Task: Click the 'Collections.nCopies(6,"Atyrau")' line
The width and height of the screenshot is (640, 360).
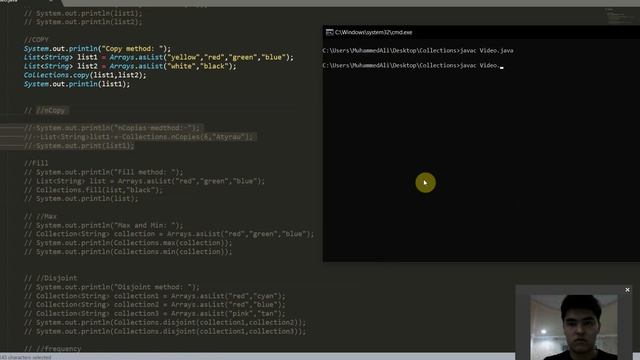Action: point(139,137)
